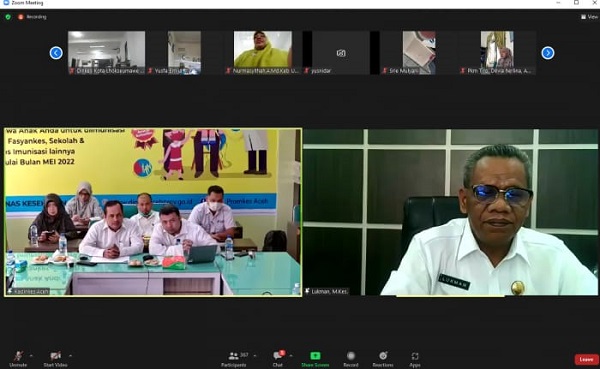The width and height of the screenshot is (600, 369).
Task: Click the Kadinkes Aceh main video tile
Action: 153,212
